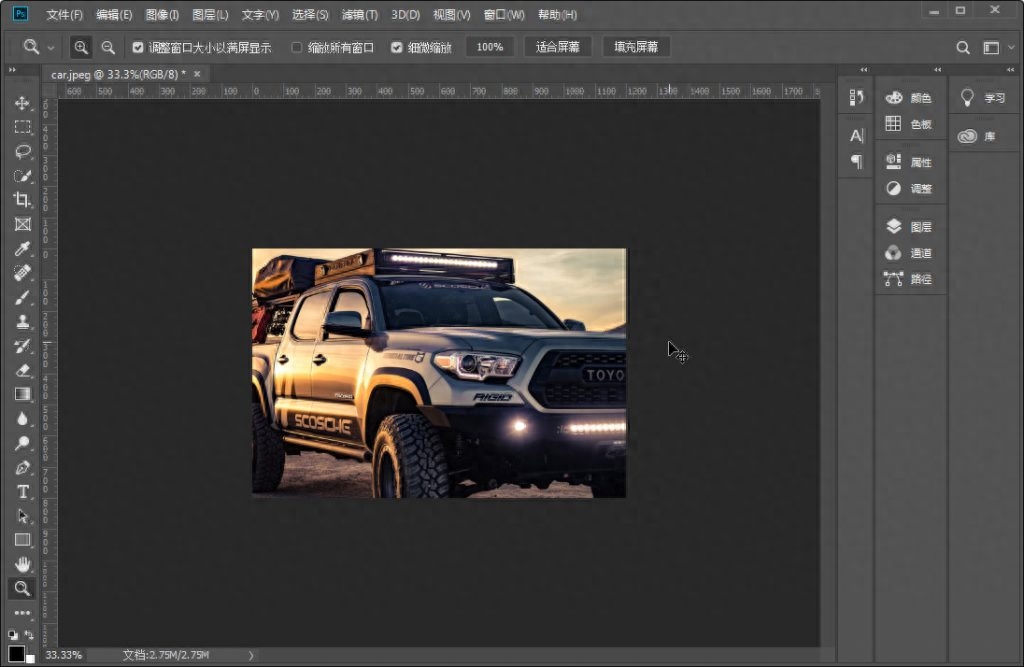
Task: Open the search icon in options bar
Action: click(963, 47)
